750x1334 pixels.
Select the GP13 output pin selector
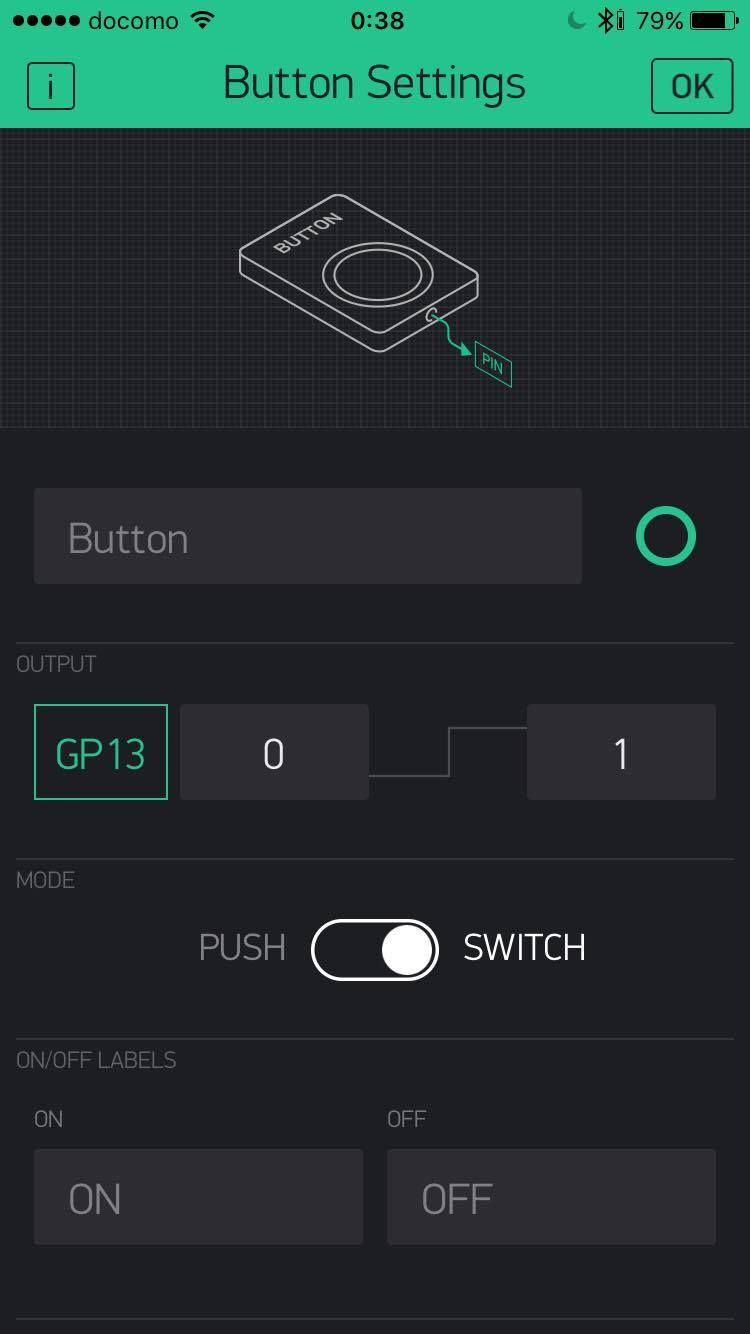101,752
